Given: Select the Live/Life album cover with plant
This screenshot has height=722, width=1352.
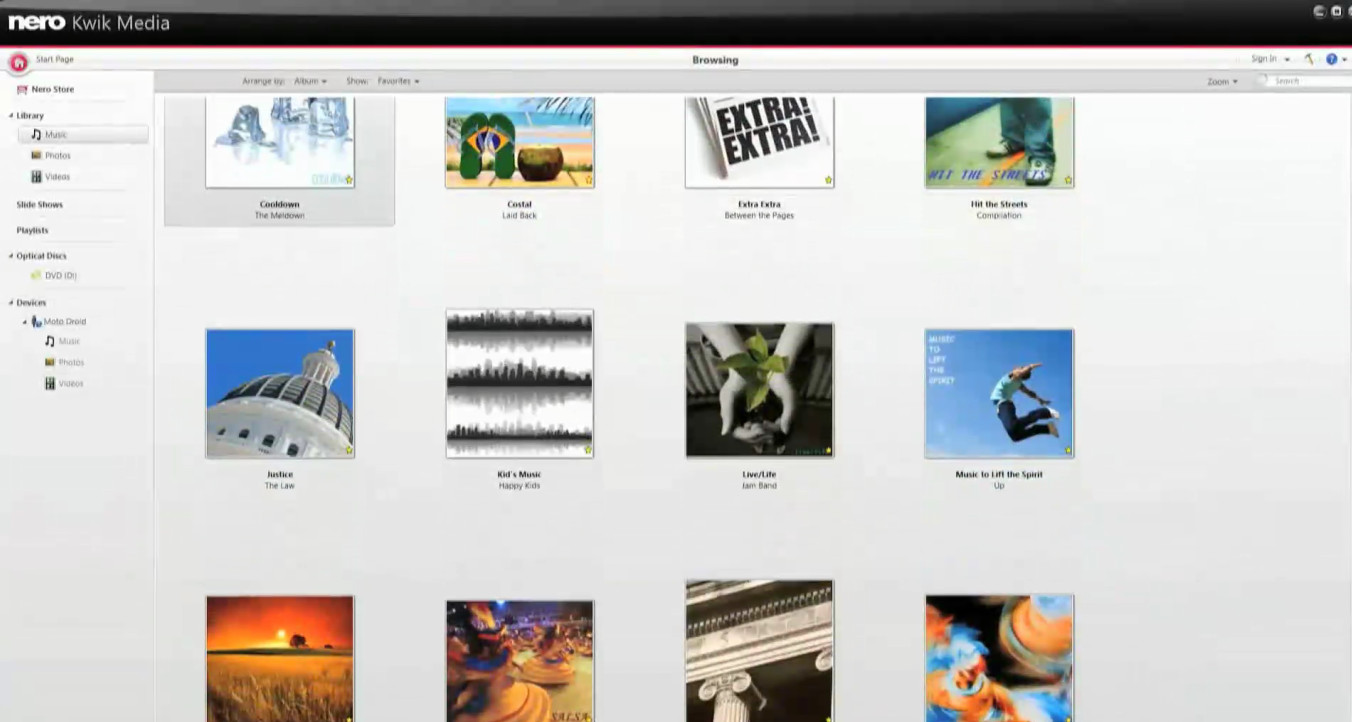Looking at the screenshot, I should [760, 390].
